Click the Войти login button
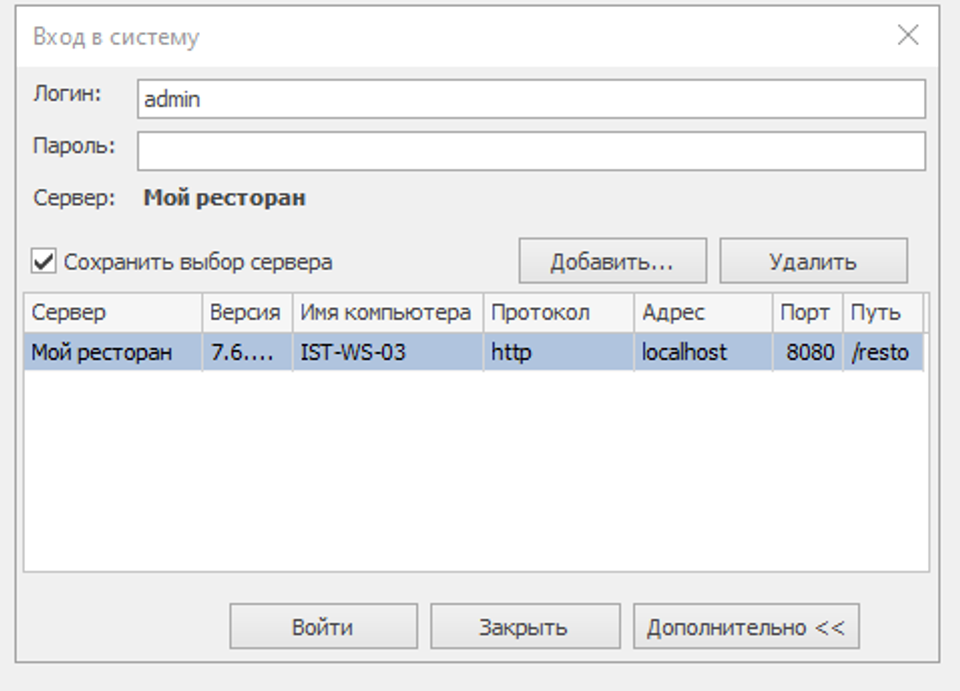The height and width of the screenshot is (691, 960). click(323, 627)
